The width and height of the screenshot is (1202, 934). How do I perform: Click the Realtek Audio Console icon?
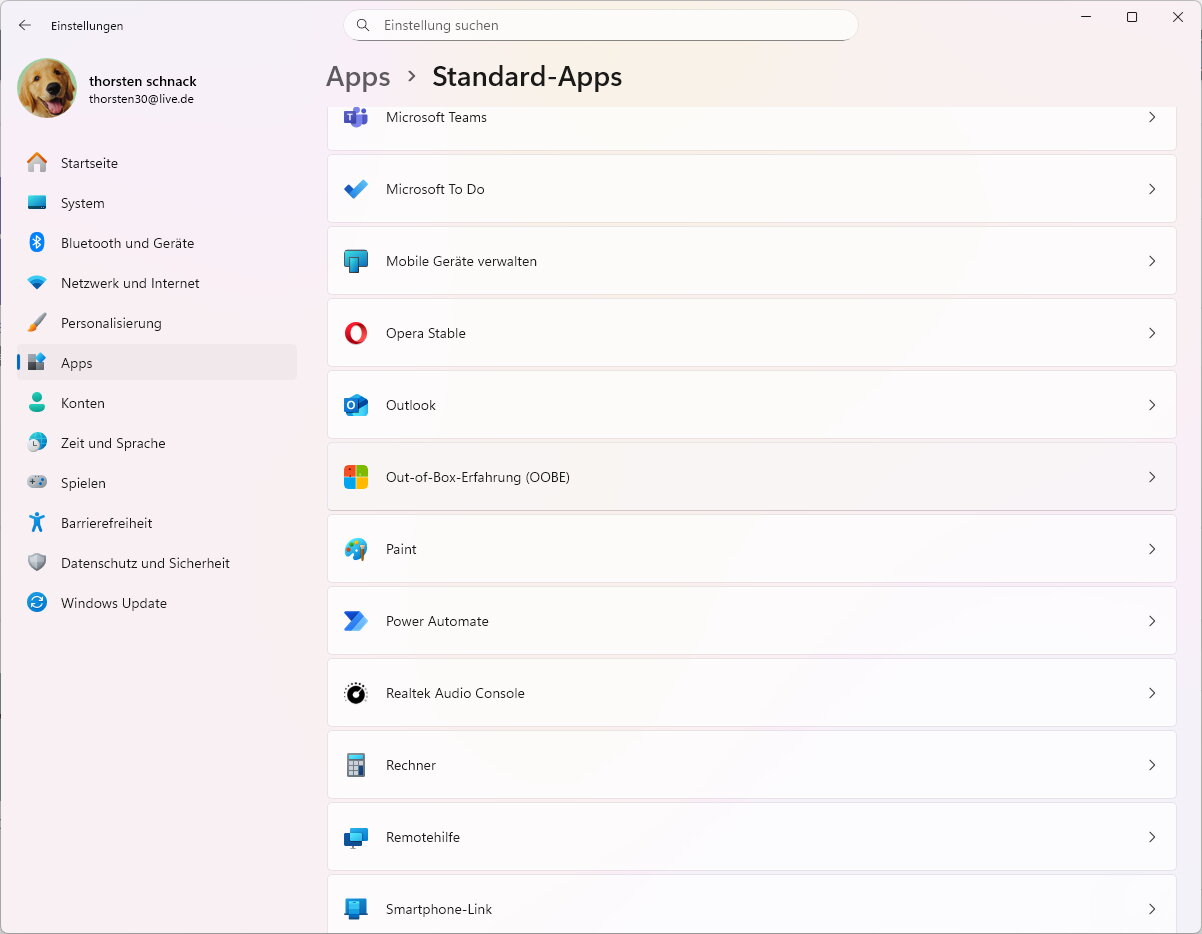click(355, 693)
